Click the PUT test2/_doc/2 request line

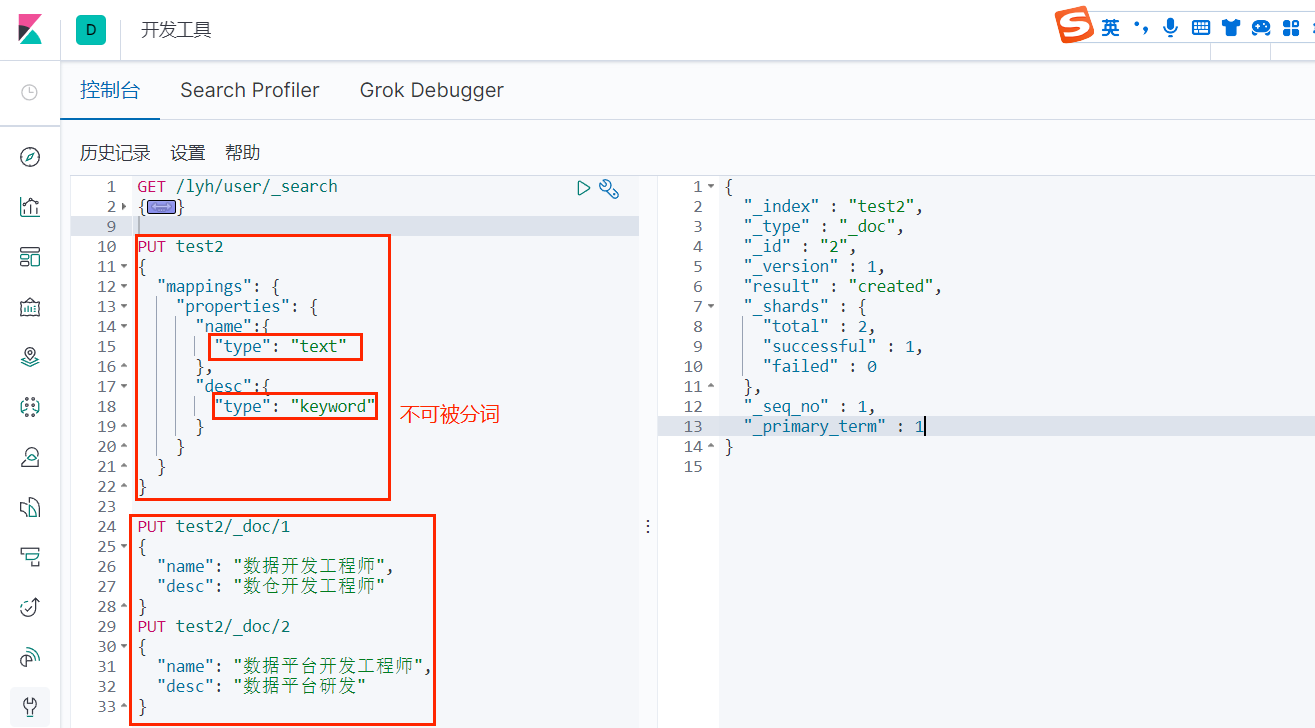click(x=214, y=626)
